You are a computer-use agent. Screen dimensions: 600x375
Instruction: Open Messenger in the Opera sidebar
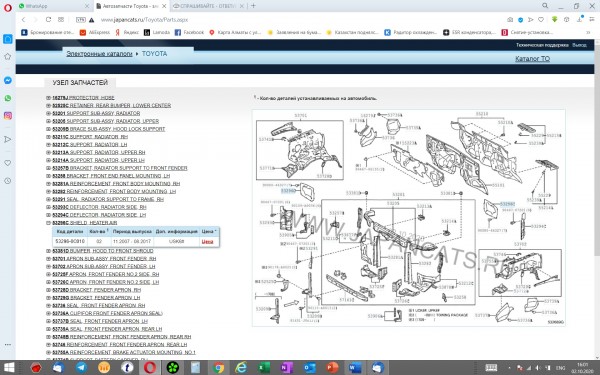click(x=8, y=80)
